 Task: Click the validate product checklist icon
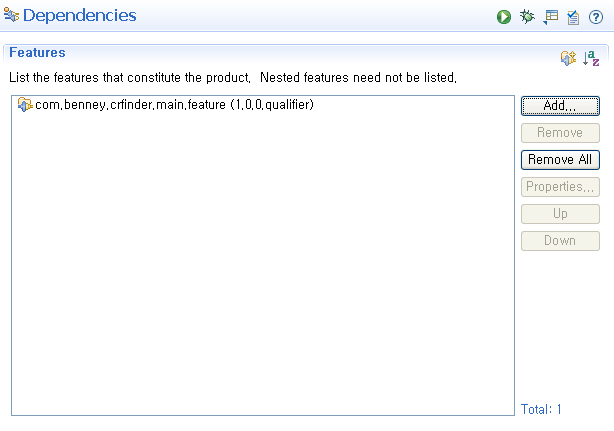(573, 17)
